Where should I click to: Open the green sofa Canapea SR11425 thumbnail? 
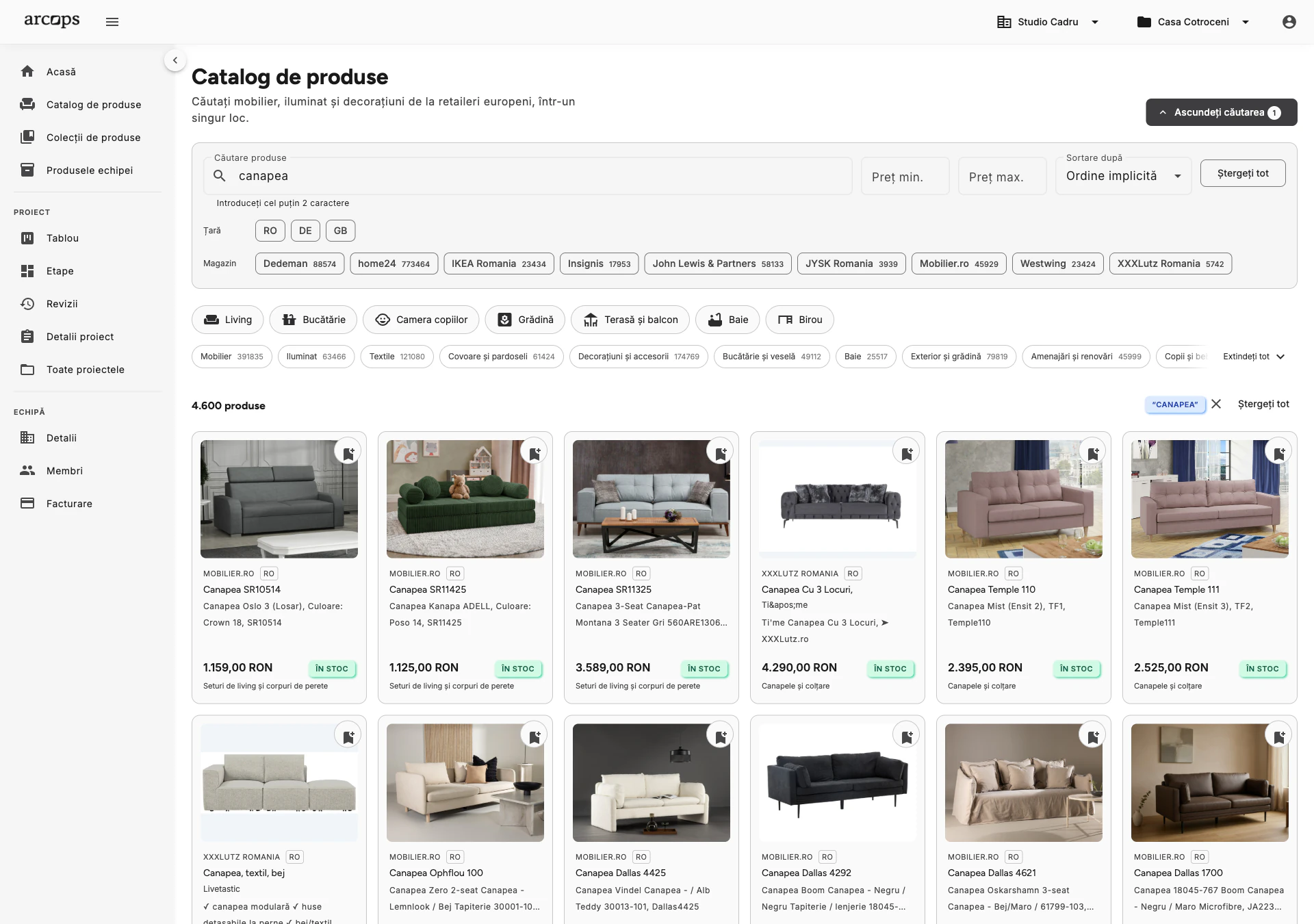tap(465, 499)
